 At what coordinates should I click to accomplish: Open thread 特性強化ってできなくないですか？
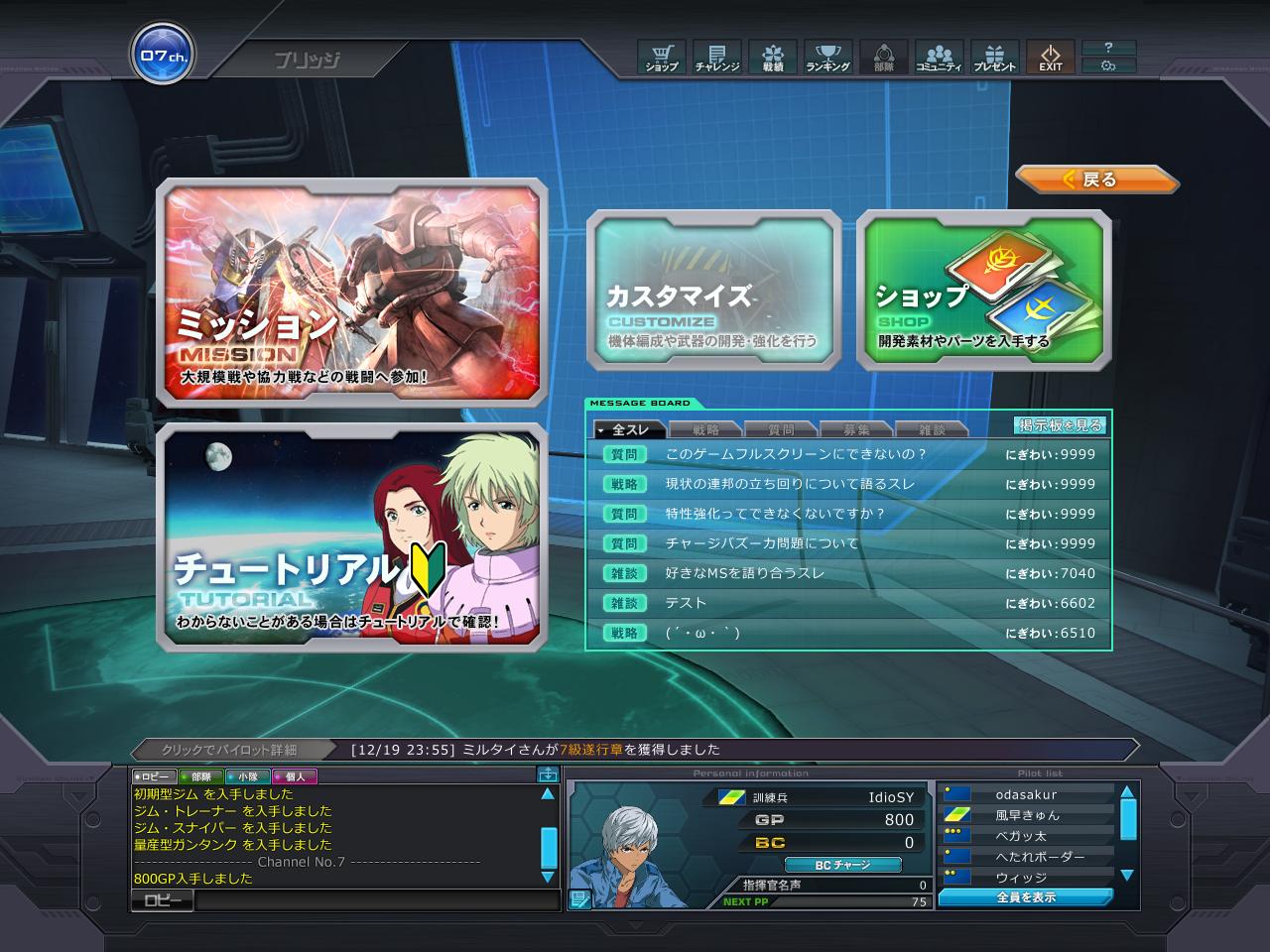pos(849,514)
